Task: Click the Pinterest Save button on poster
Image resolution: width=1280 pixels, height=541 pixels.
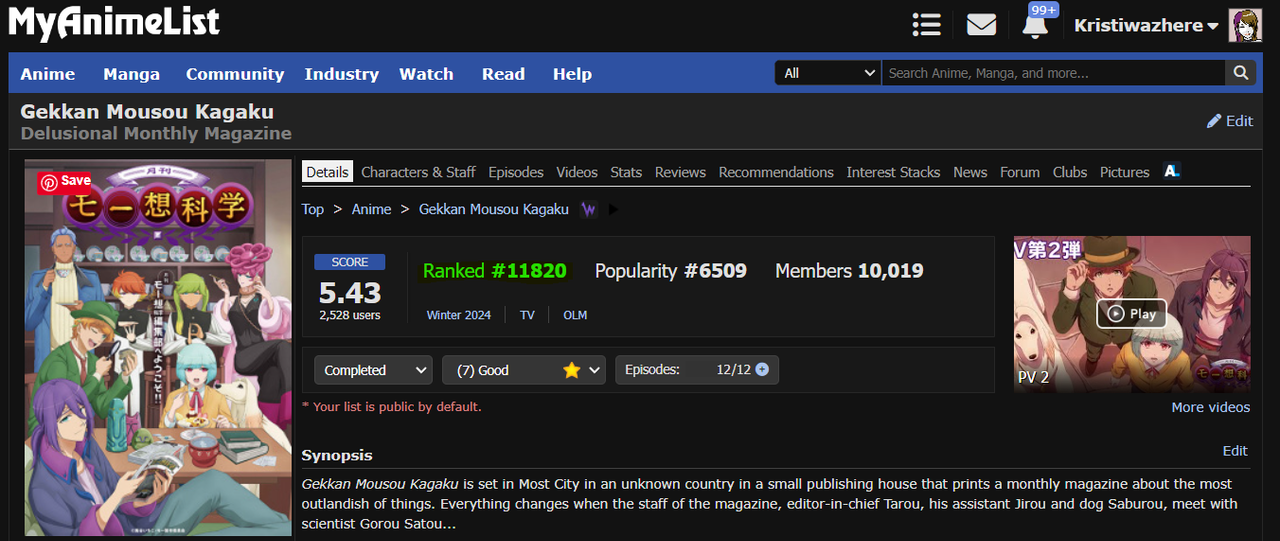Action: coord(65,182)
